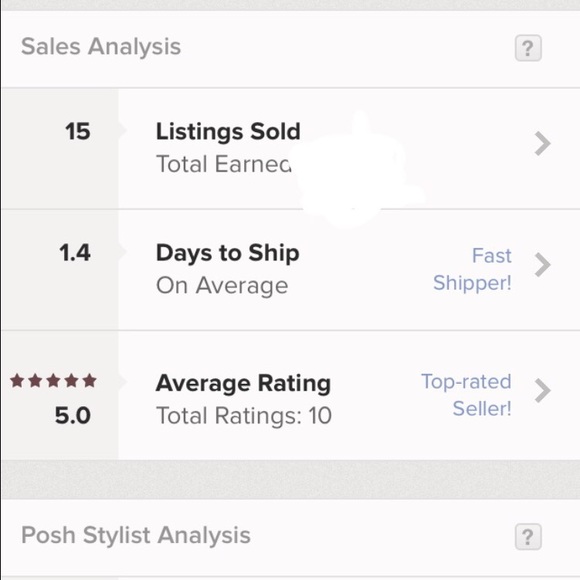Click the 5.0 rating score
The image size is (580, 580).
point(73,415)
